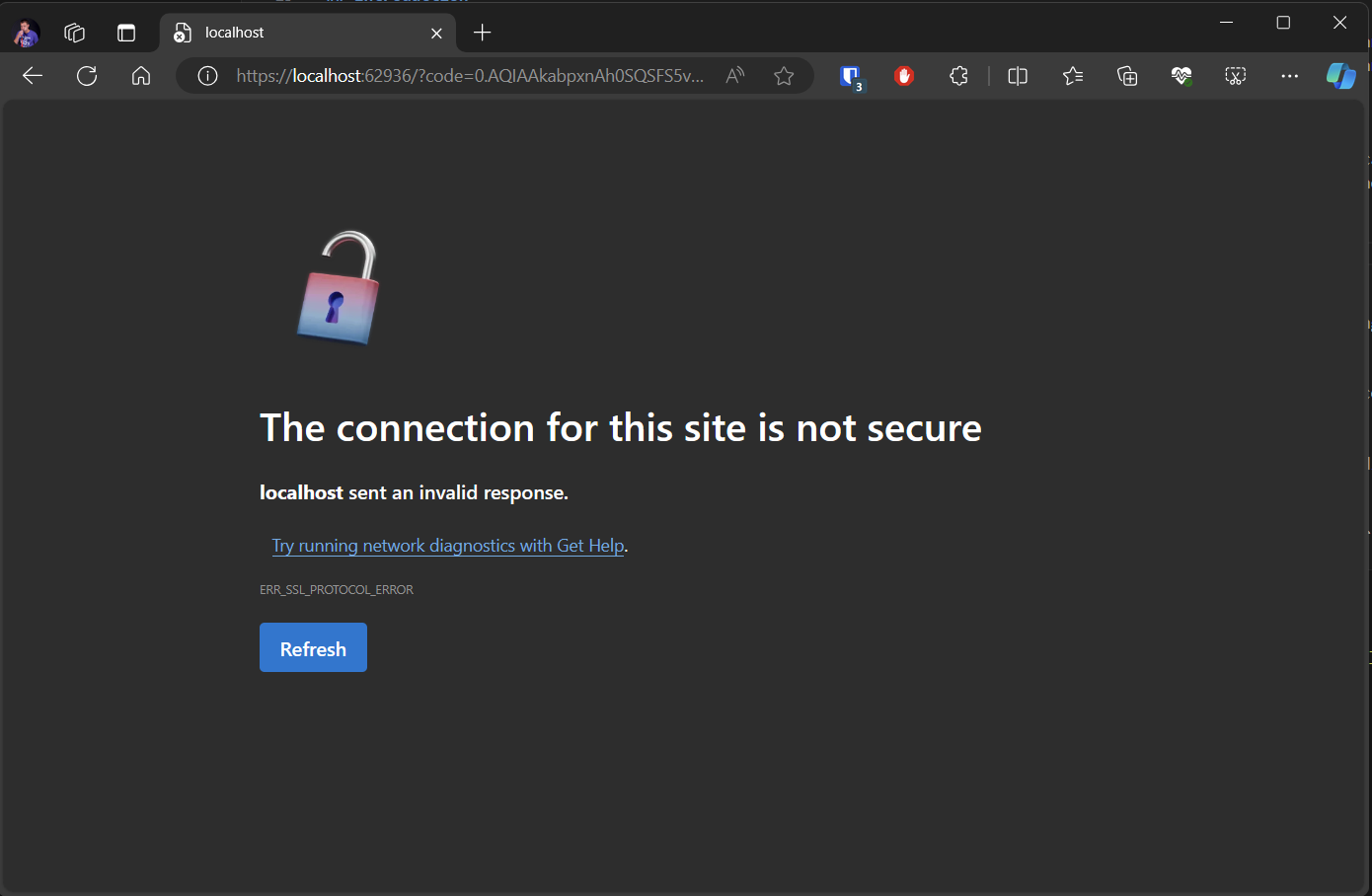The width and height of the screenshot is (1372, 896).
Task: Open a new browser tab
Action: click(x=482, y=32)
